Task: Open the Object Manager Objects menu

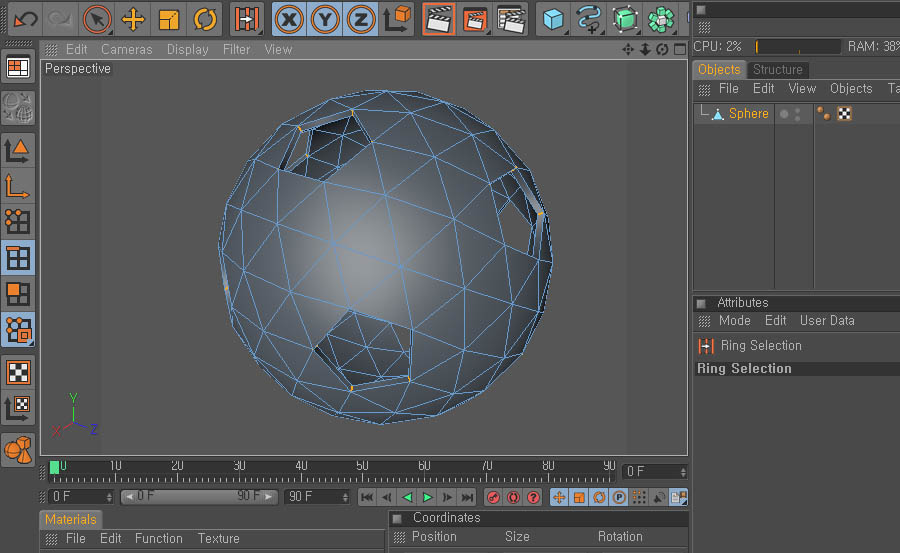Action: (851, 88)
